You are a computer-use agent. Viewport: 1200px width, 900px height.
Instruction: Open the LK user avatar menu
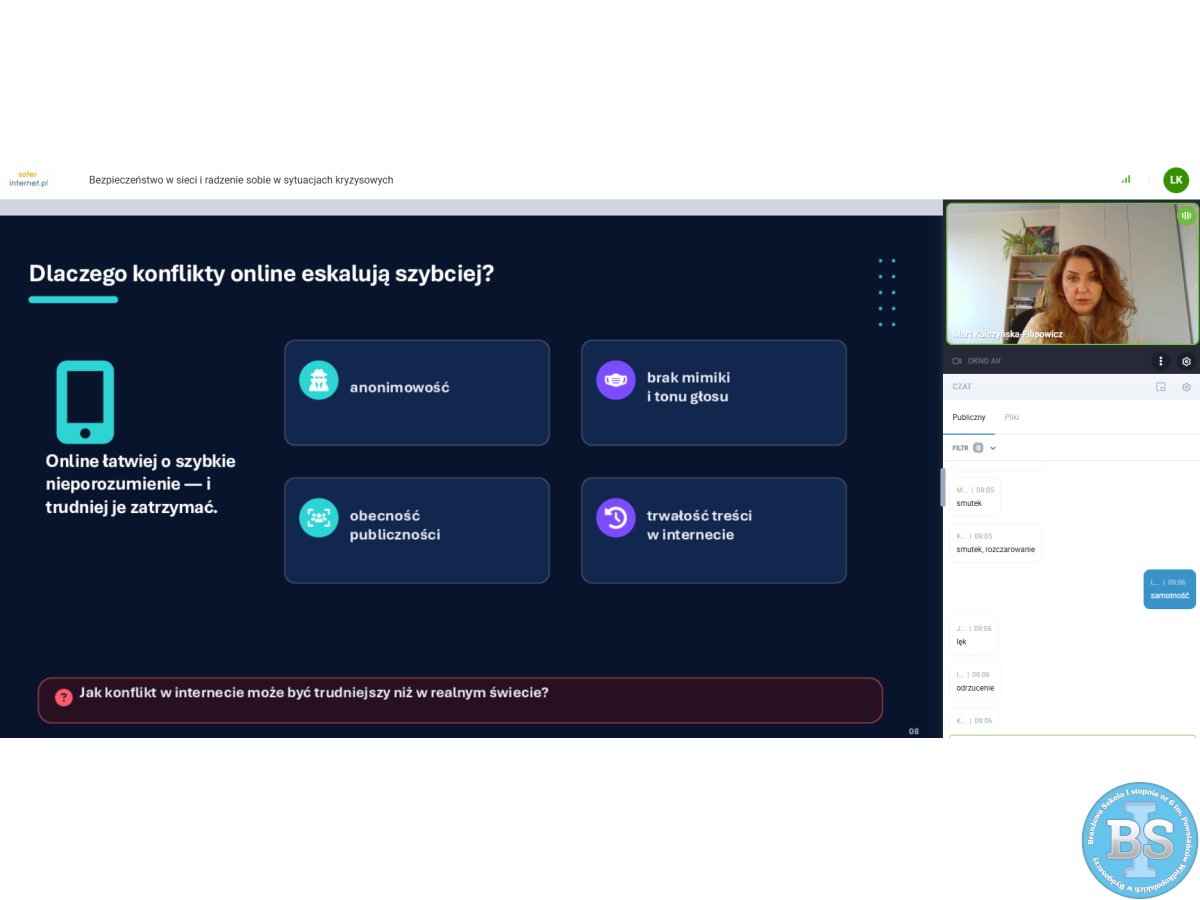click(x=1176, y=180)
